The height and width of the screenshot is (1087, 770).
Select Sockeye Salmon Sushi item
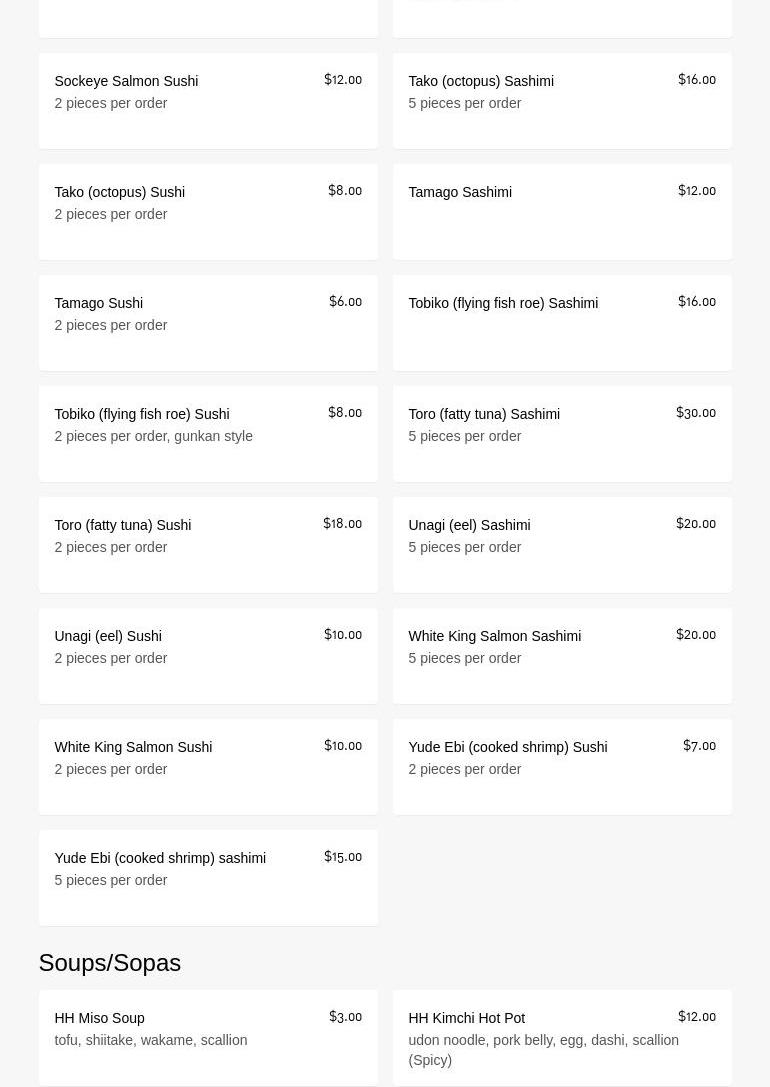tap(208, 101)
